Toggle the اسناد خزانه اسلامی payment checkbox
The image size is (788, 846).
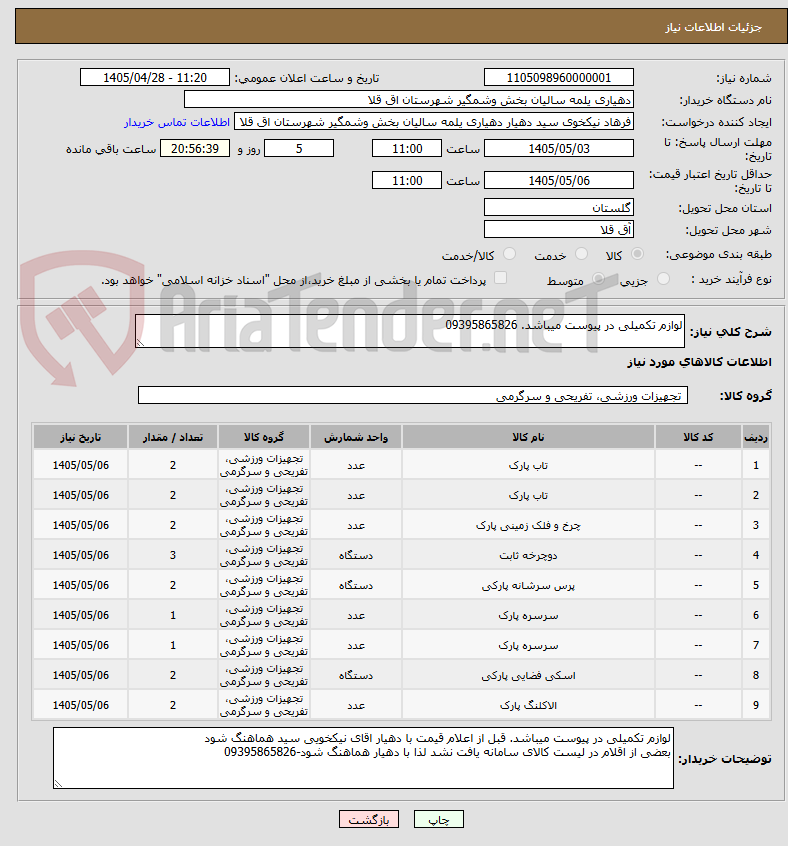[501, 278]
